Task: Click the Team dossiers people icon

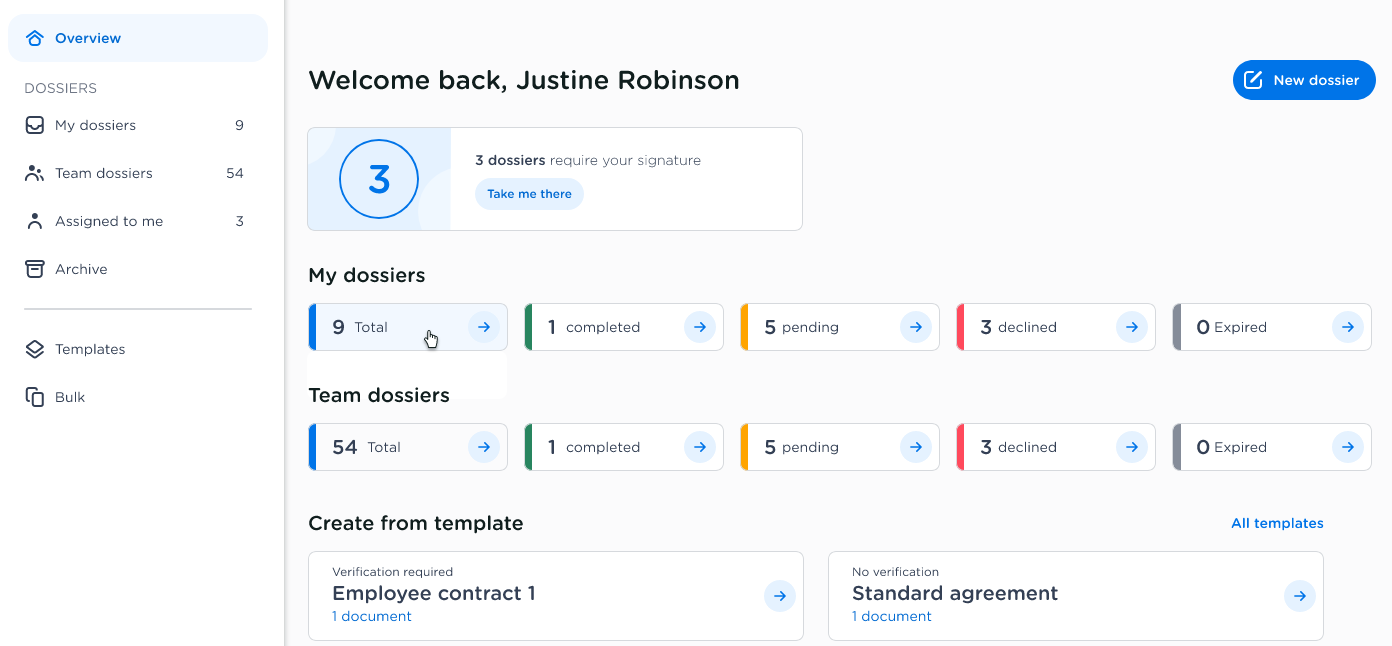Action: (x=35, y=173)
